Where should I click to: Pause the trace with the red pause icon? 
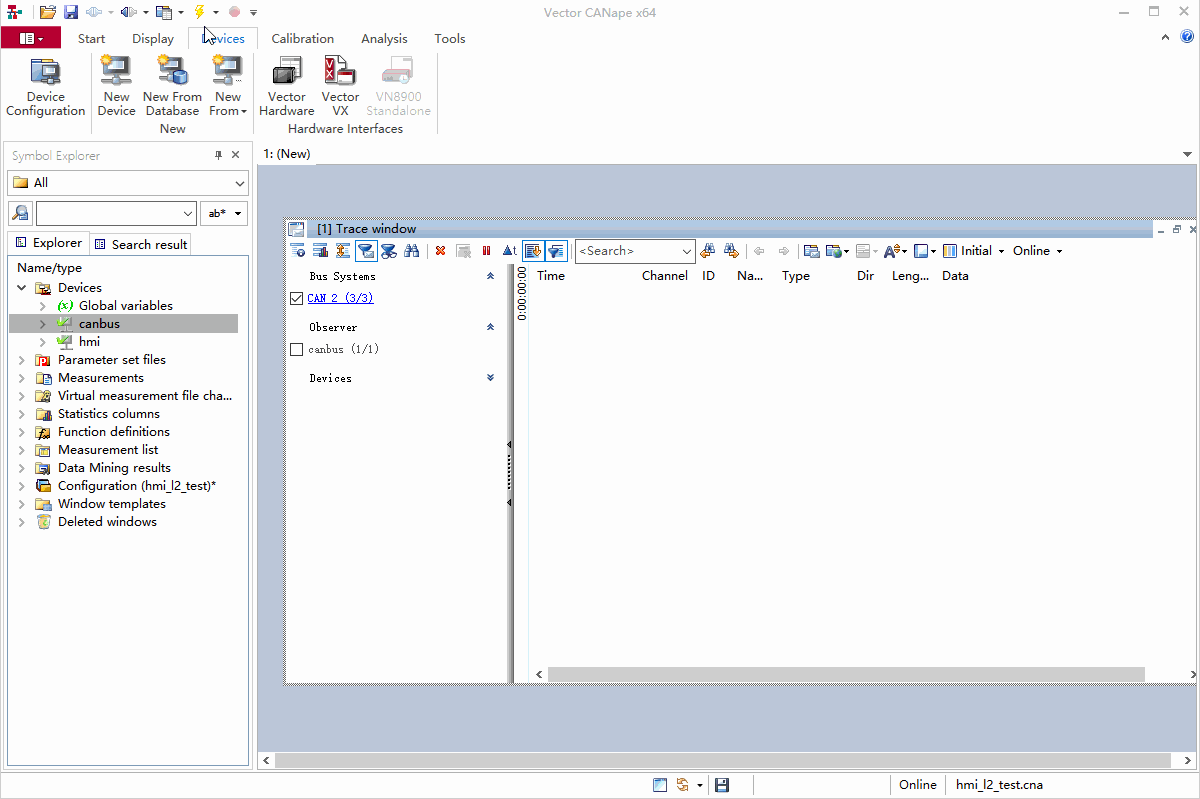pyautogui.click(x=487, y=251)
